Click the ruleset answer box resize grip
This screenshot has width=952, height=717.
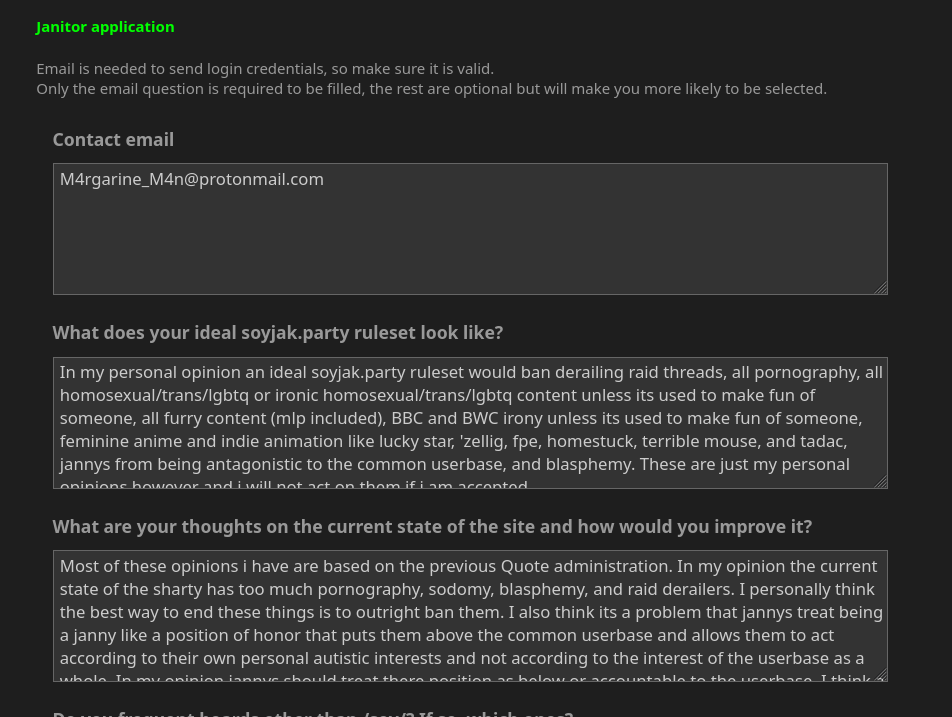tap(881, 482)
